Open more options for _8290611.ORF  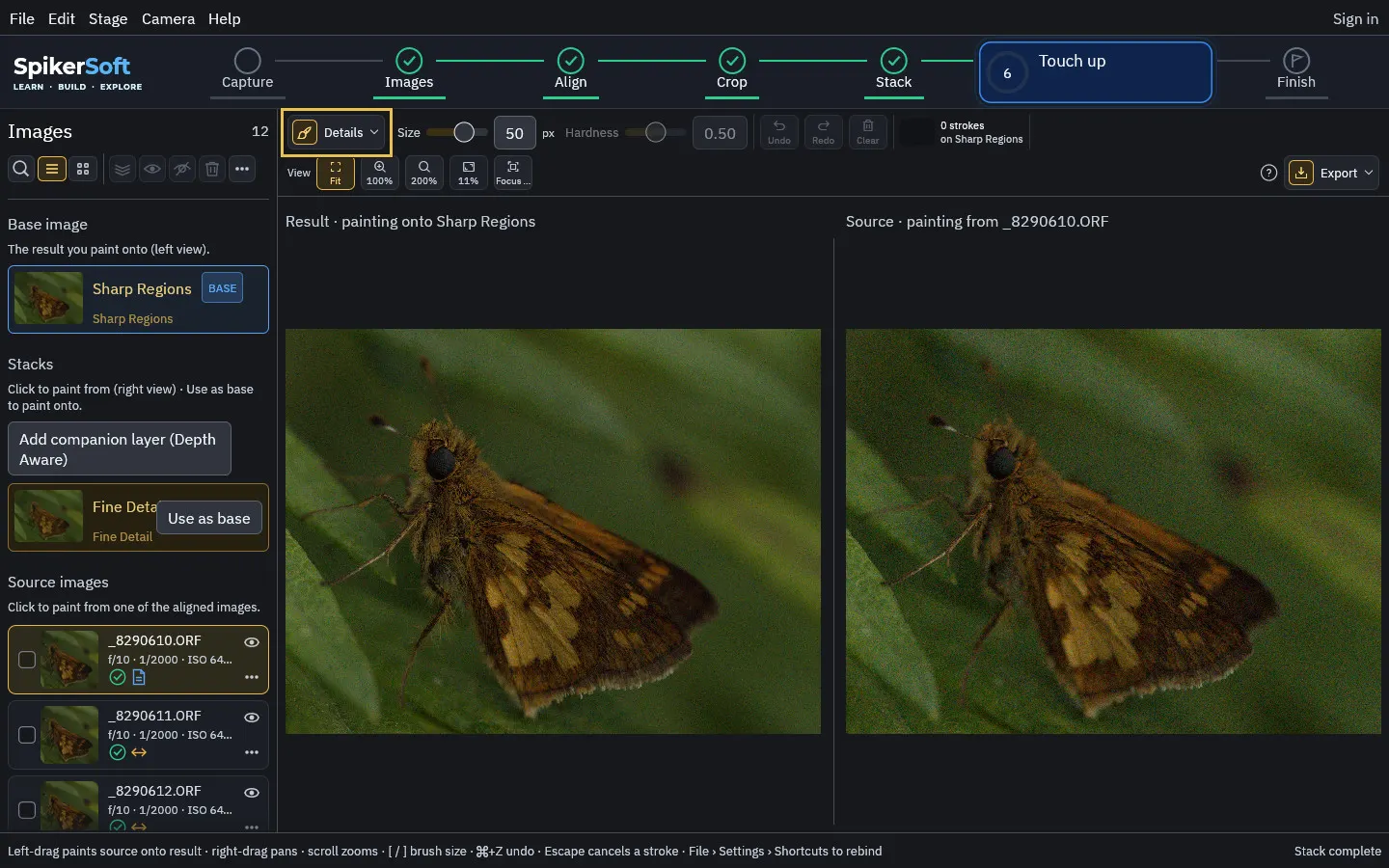click(252, 752)
